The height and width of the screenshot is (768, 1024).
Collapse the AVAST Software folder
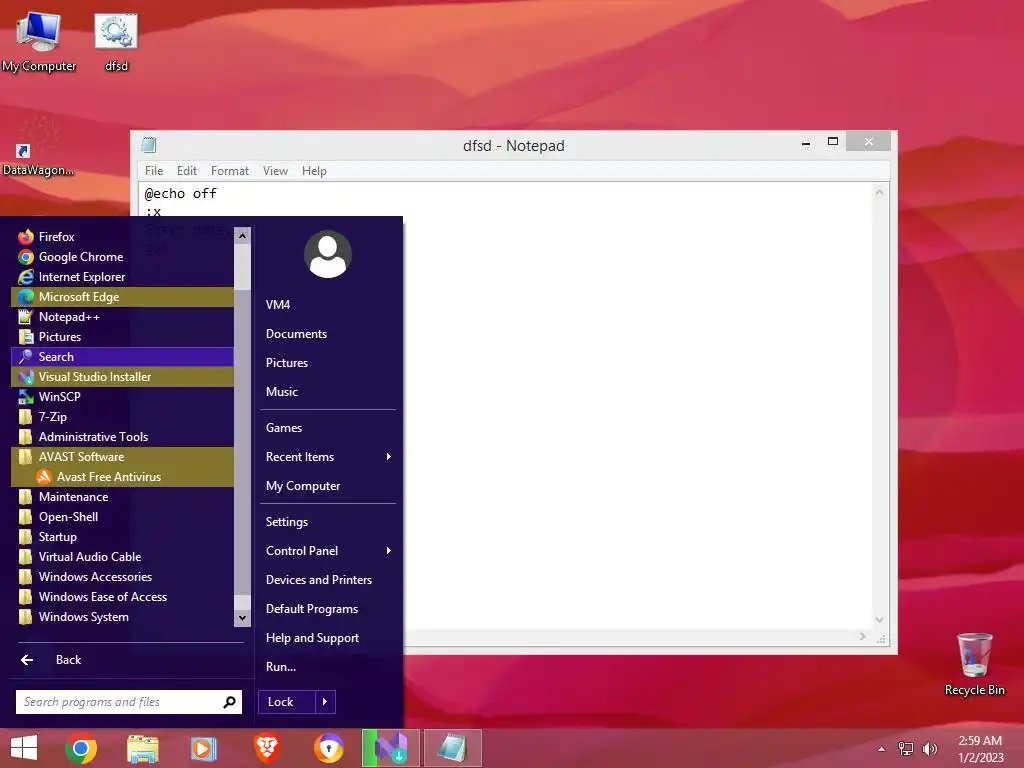click(x=122, y=456)
